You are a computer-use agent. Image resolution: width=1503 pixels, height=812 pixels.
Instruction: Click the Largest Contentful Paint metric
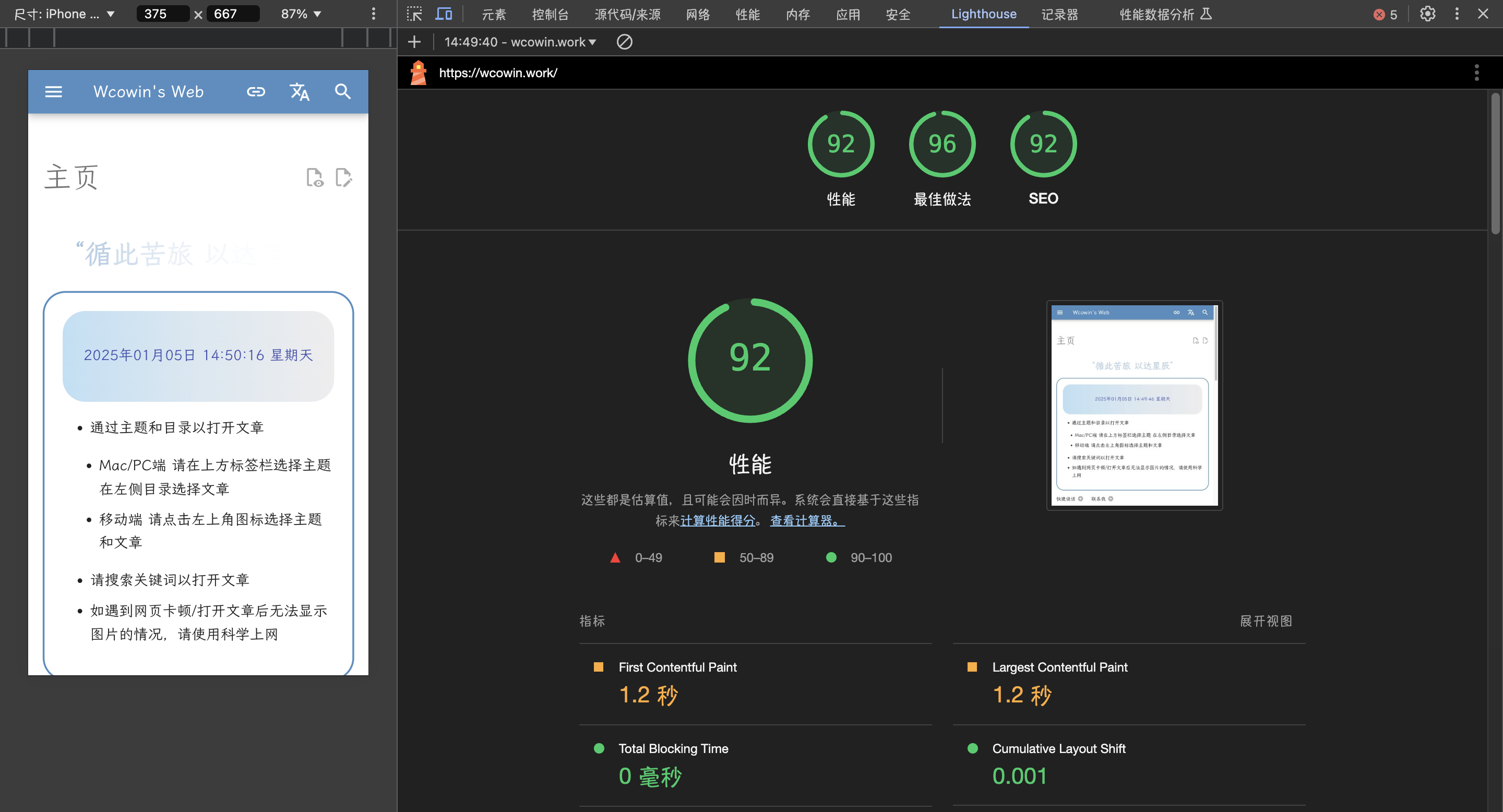(x=1129, y=684)
